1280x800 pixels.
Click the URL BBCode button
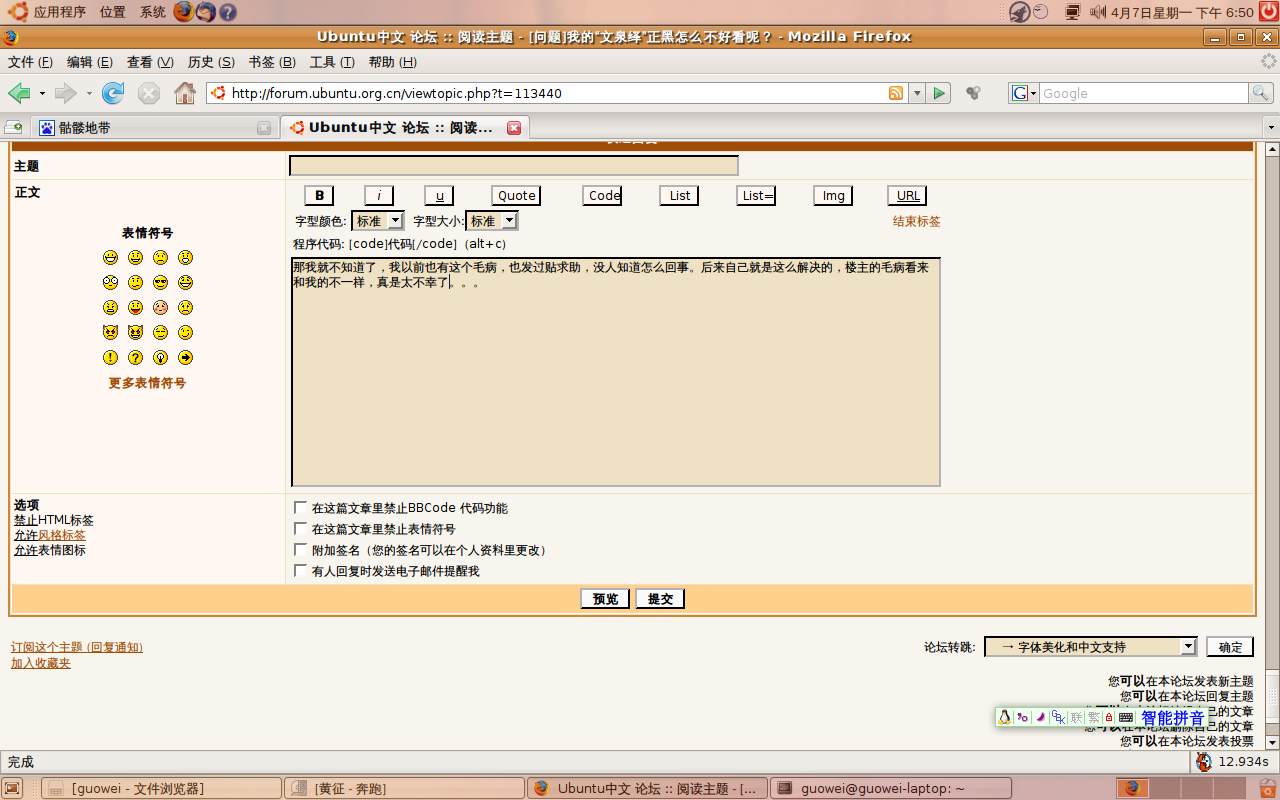908,196
